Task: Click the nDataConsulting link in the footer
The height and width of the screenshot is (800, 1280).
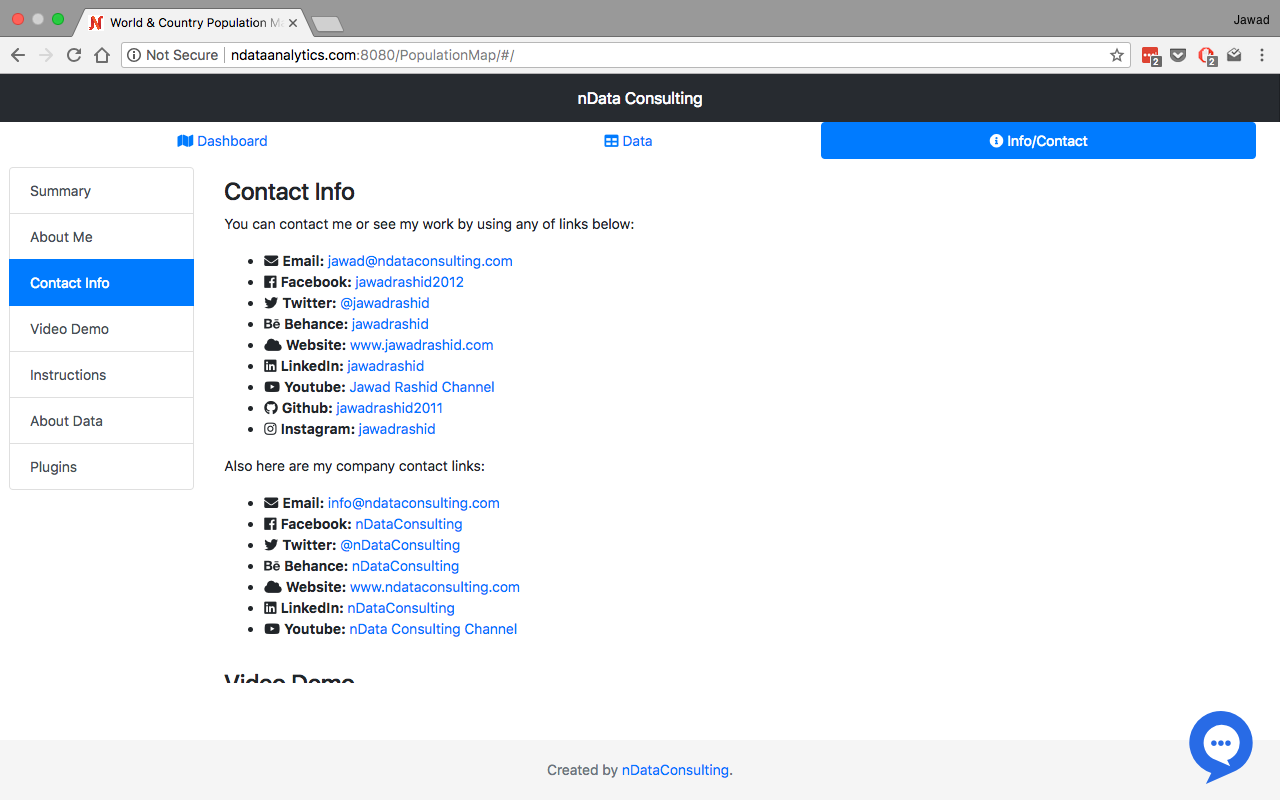Action: [x=675, y=770]
